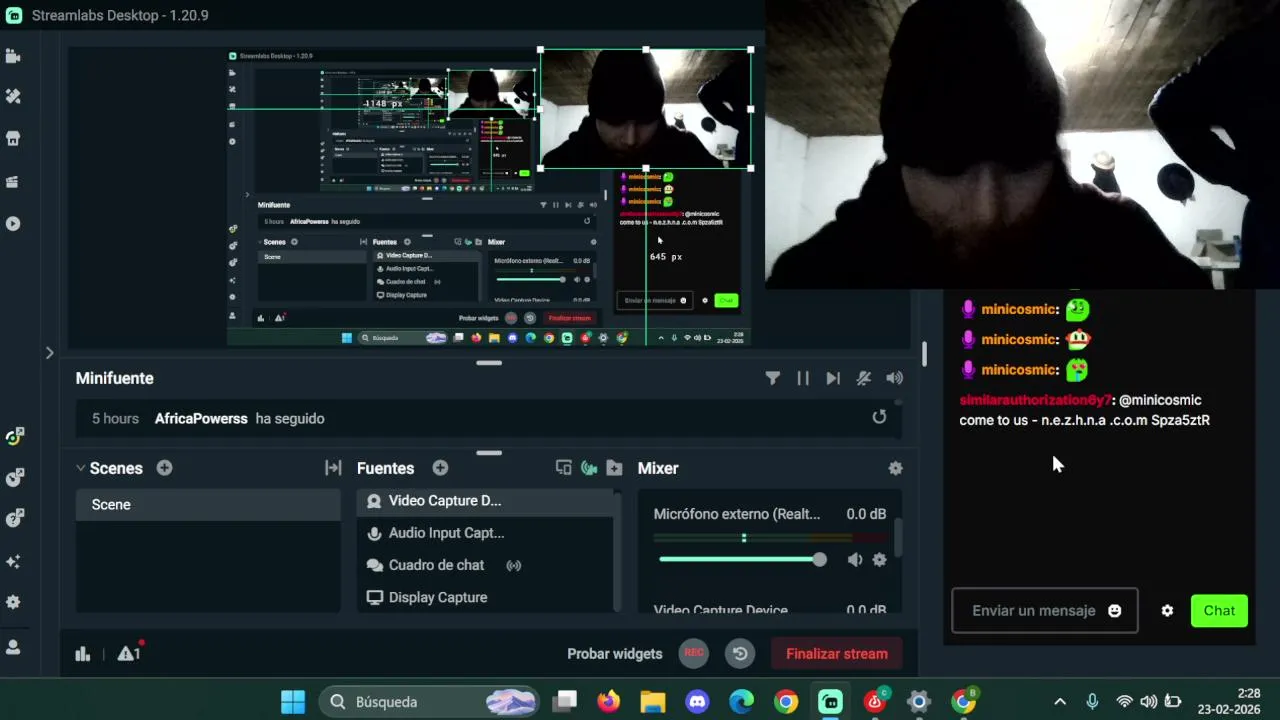Collapse the Scenes list chevron
The width and height of the screenshot is (1280, 720).
(80, 468)
